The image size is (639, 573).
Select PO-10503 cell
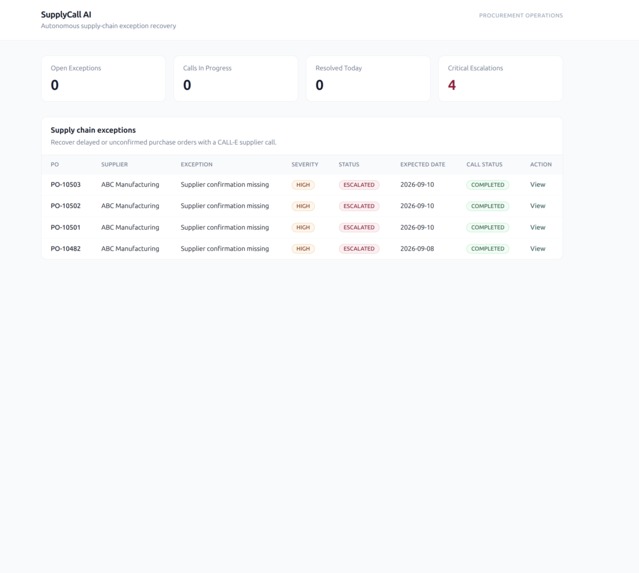(66, 185)
